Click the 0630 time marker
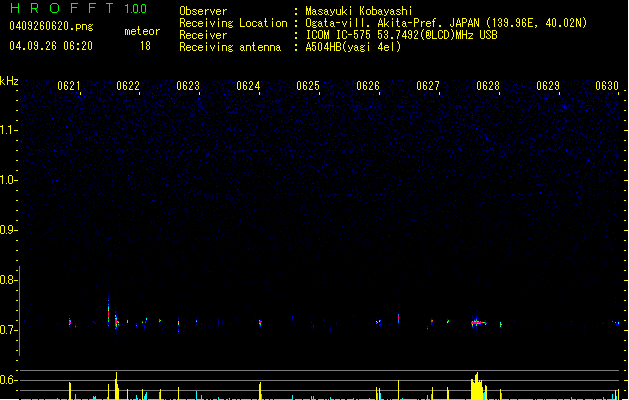The image size is (629, 400). pyautogui.click(x=607, y=85)
